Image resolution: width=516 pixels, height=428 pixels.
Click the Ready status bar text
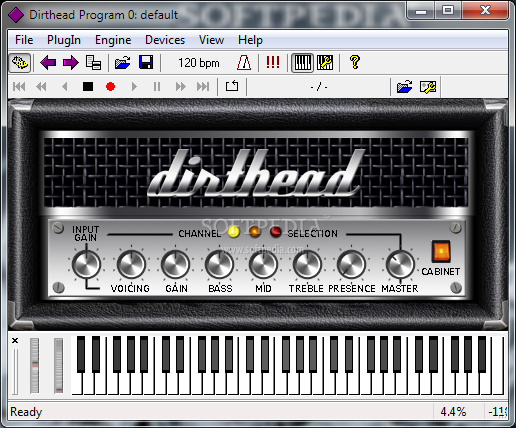click(x=26, y=412)
